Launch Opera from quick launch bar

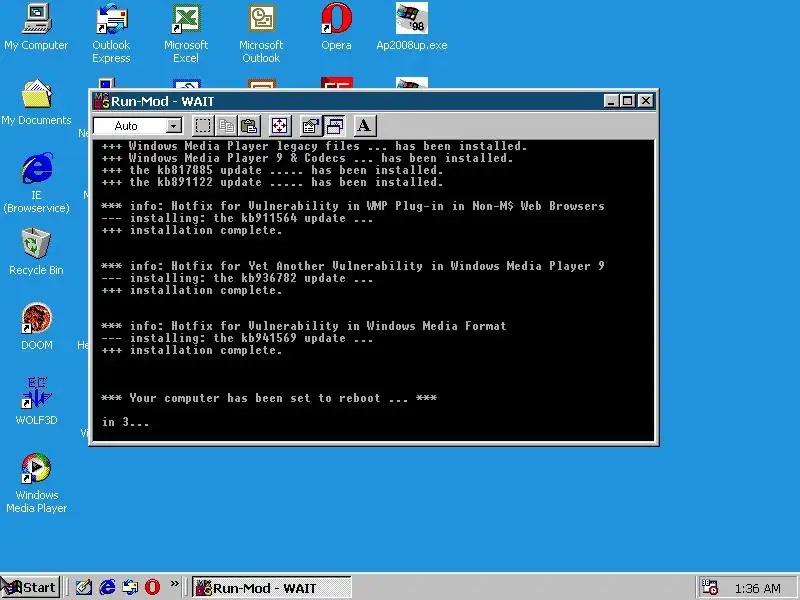click(152, 587)
